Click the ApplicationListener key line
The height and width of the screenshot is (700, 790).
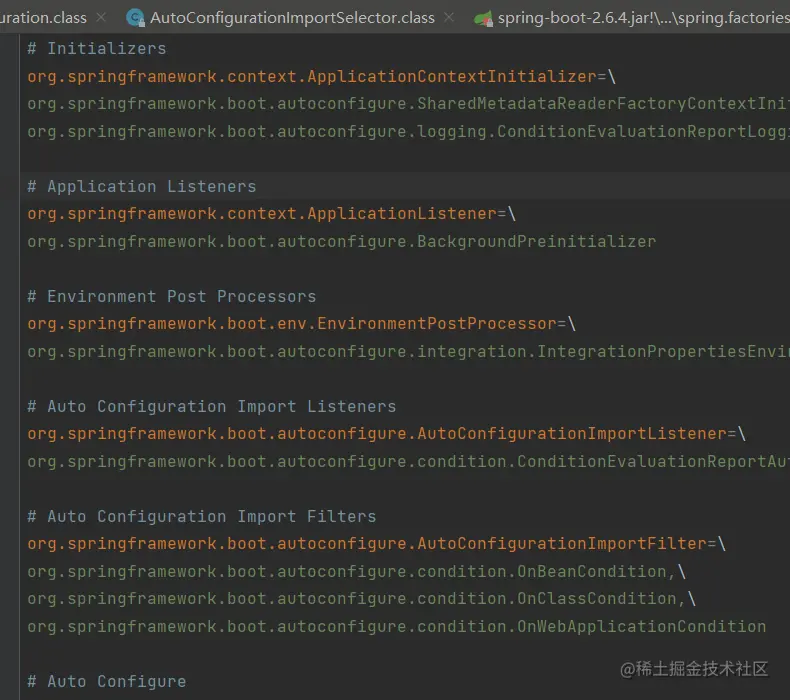[x=272, y=214]
